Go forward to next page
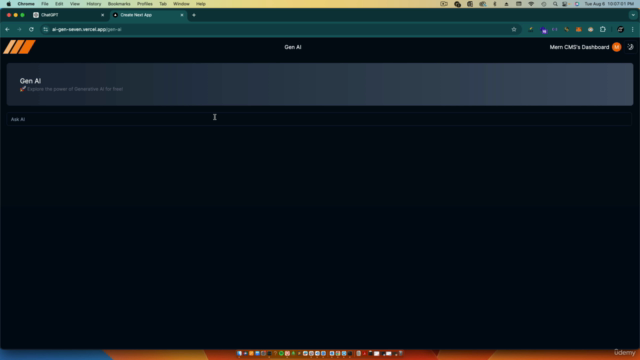The height and width of the screenshot is (360, 640). pos(19,29)
